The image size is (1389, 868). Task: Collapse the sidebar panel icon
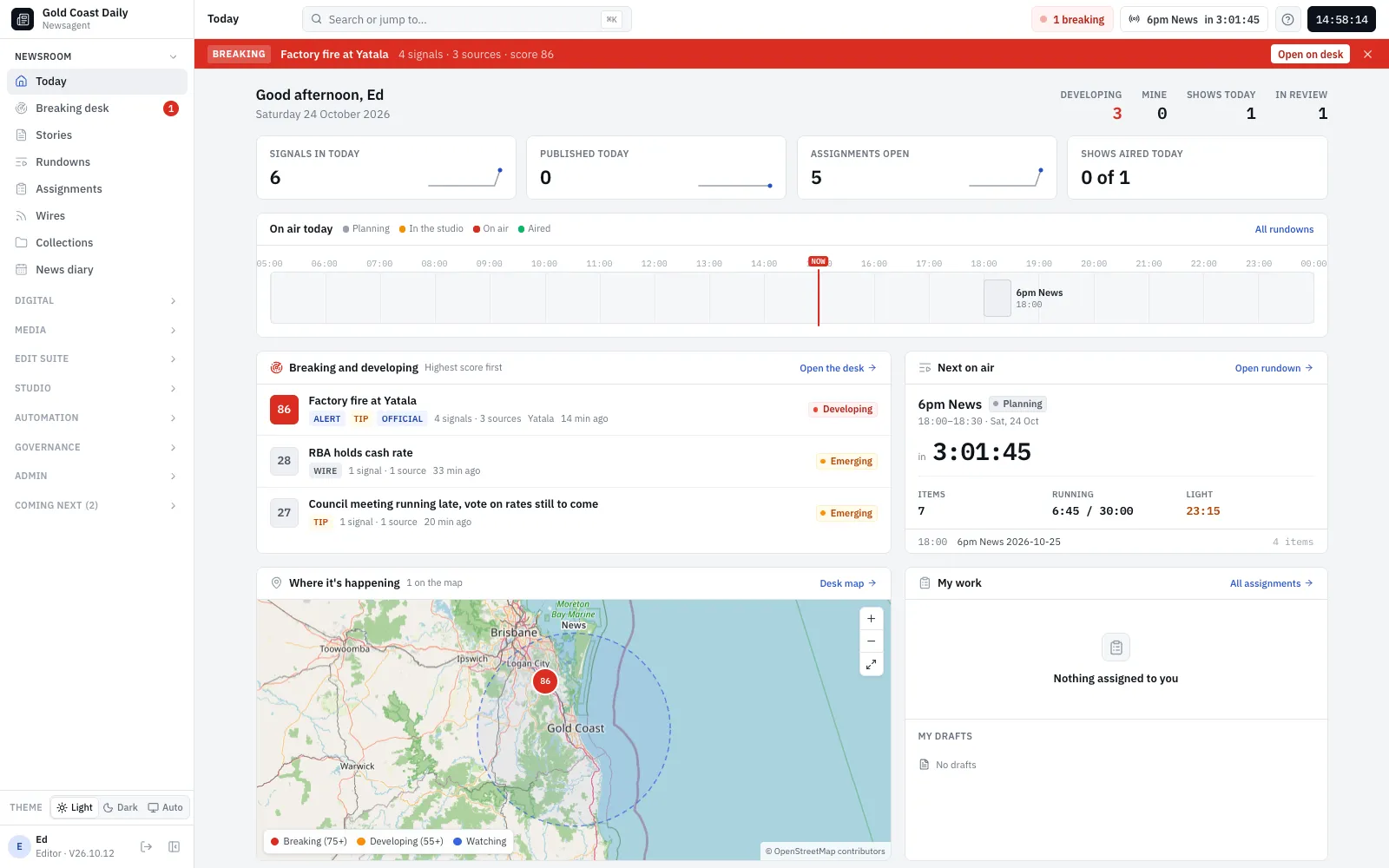174,847
